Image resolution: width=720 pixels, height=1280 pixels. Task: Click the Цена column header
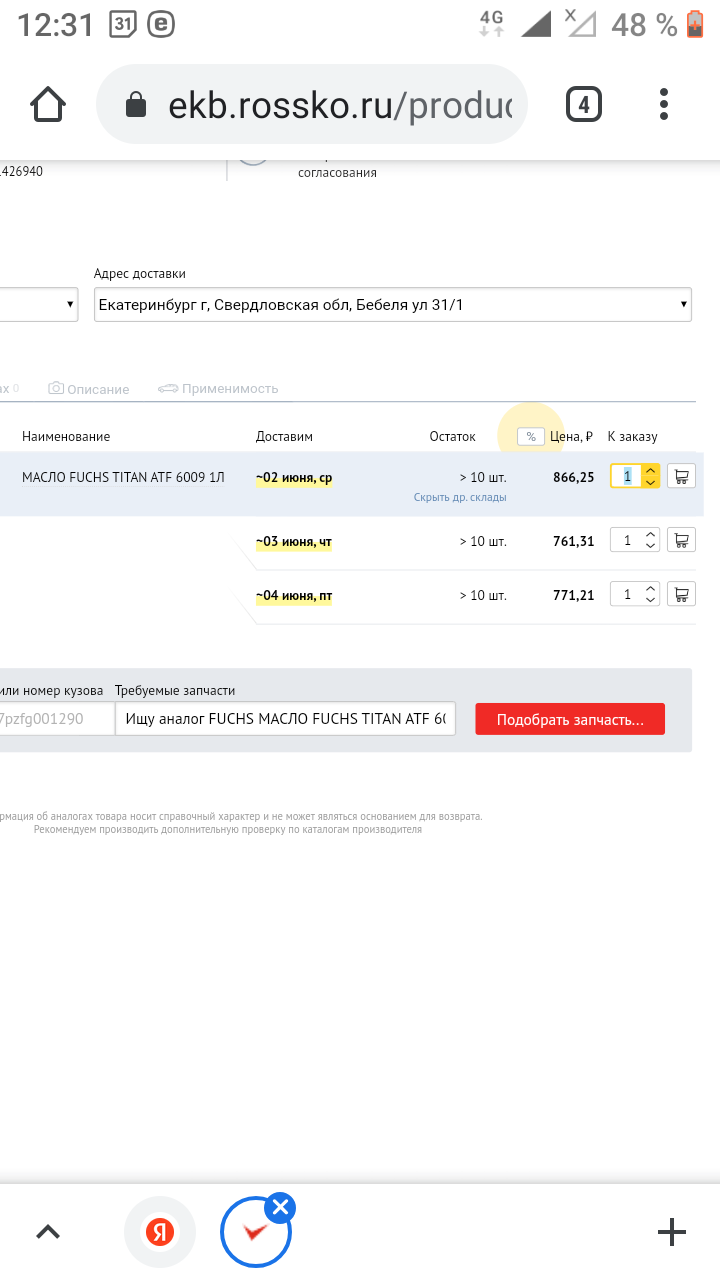(572, 437)
